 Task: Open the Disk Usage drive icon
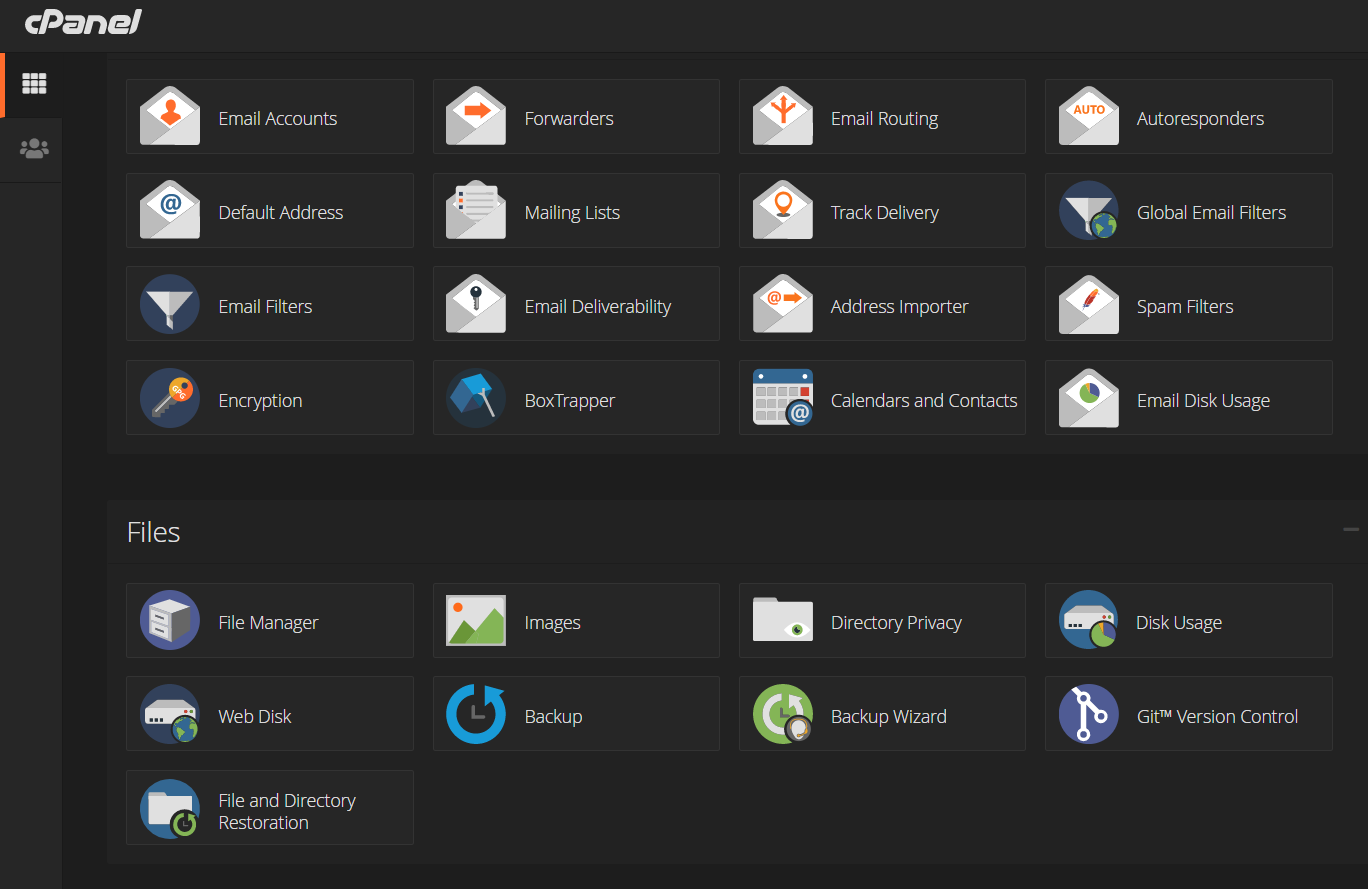(1088, 621)
